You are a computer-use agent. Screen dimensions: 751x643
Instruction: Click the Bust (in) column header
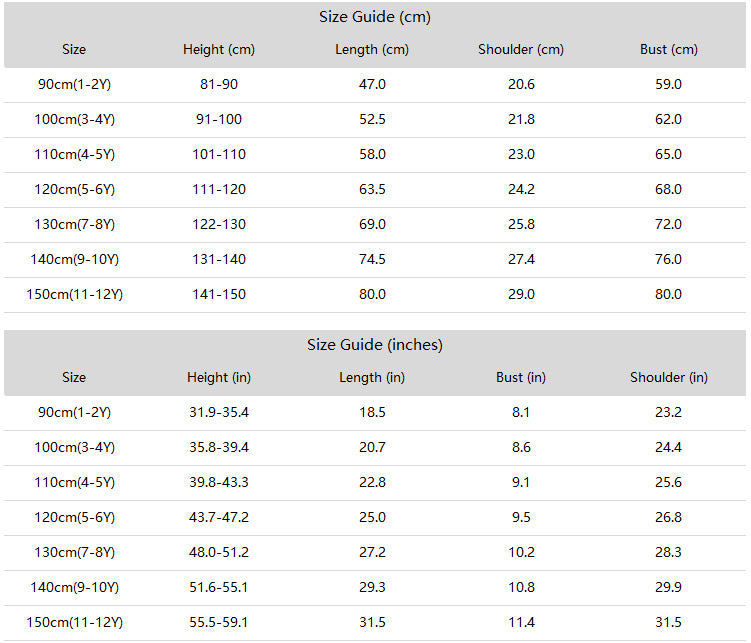pyautogui.click(x=521, y=377)
